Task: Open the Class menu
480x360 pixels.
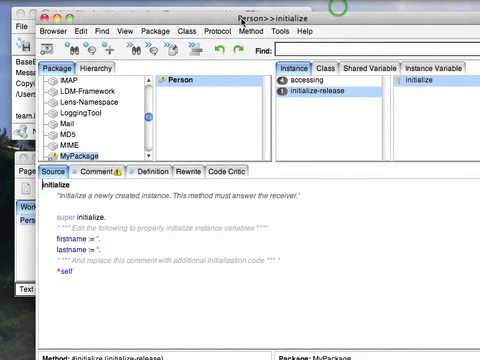Action: tap(187, 31)
